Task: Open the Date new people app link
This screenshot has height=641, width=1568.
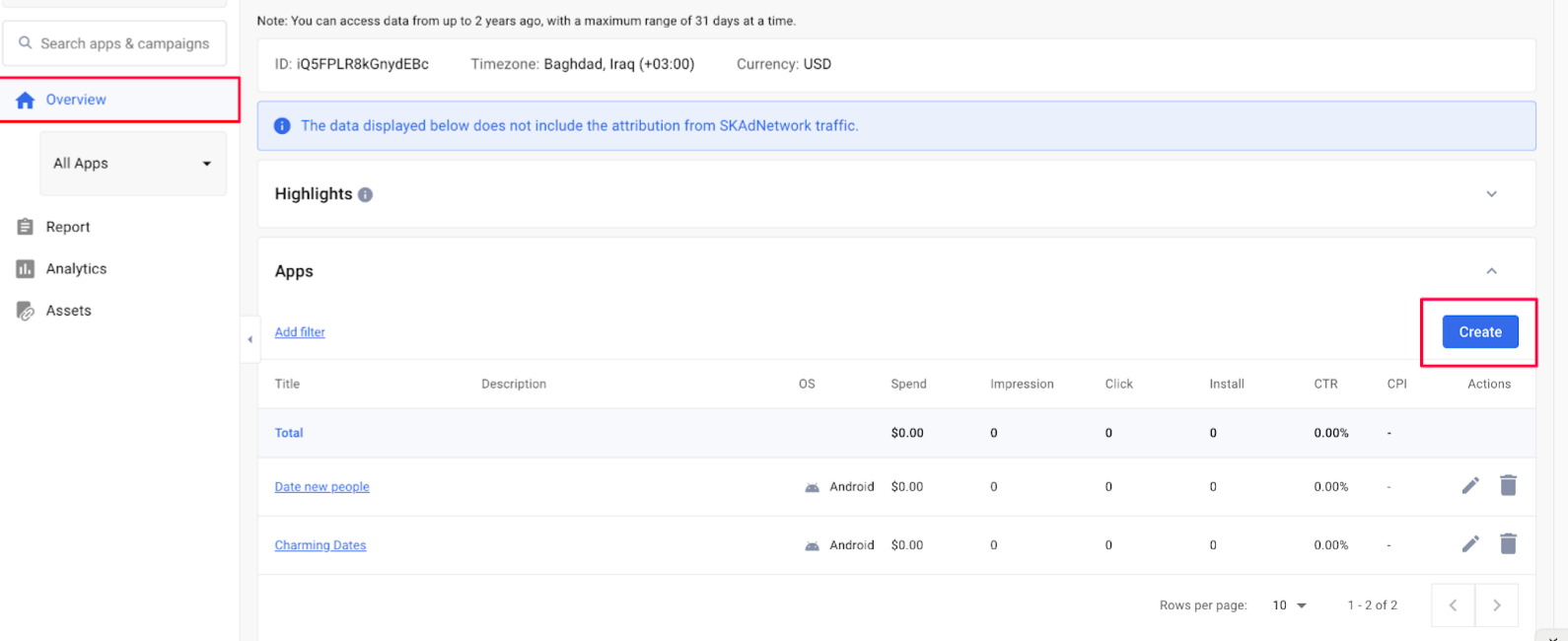Action: (321, 487)
